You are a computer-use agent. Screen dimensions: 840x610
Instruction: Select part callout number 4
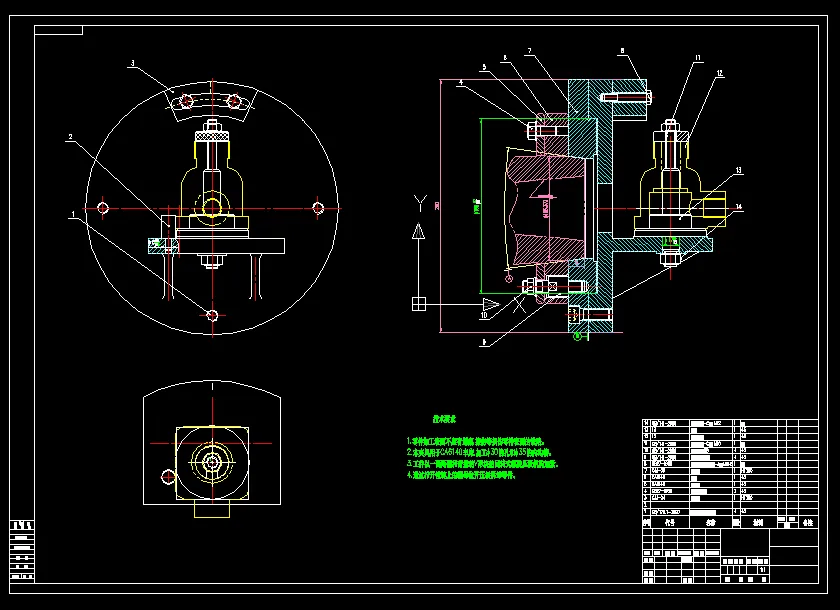pos(461,82)
